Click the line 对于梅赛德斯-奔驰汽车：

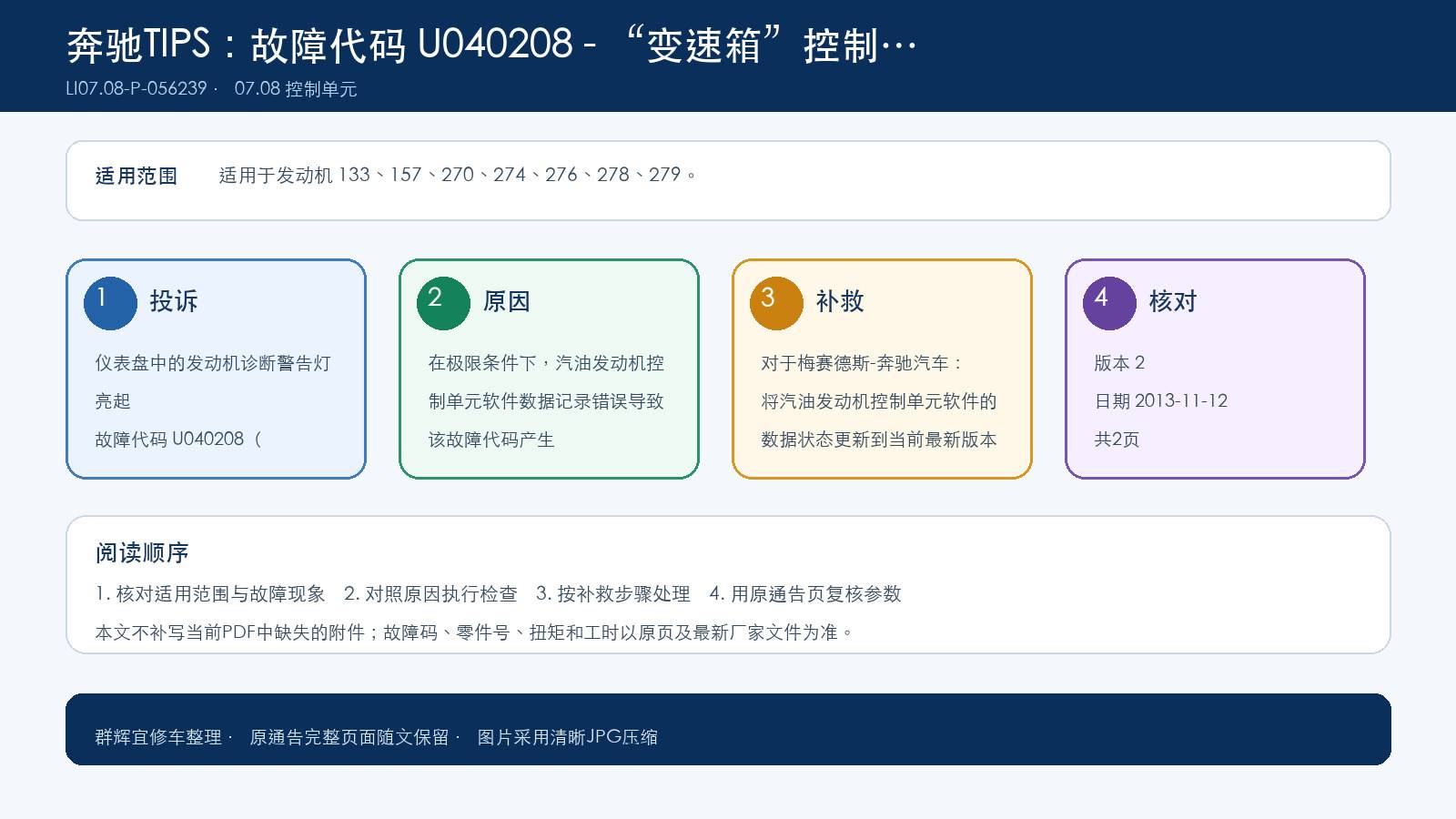pyautogui.click(x=862, y=363)
